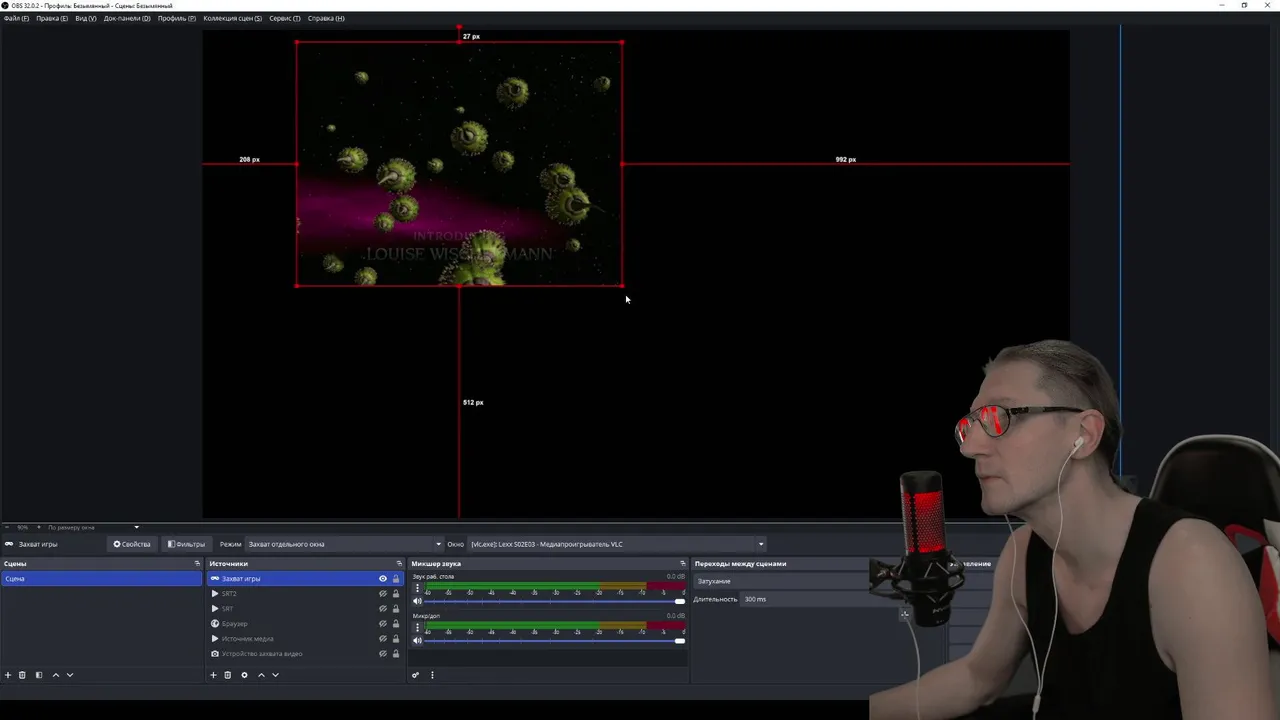Float the Микшер звука dock panel

tap(683, 564)
